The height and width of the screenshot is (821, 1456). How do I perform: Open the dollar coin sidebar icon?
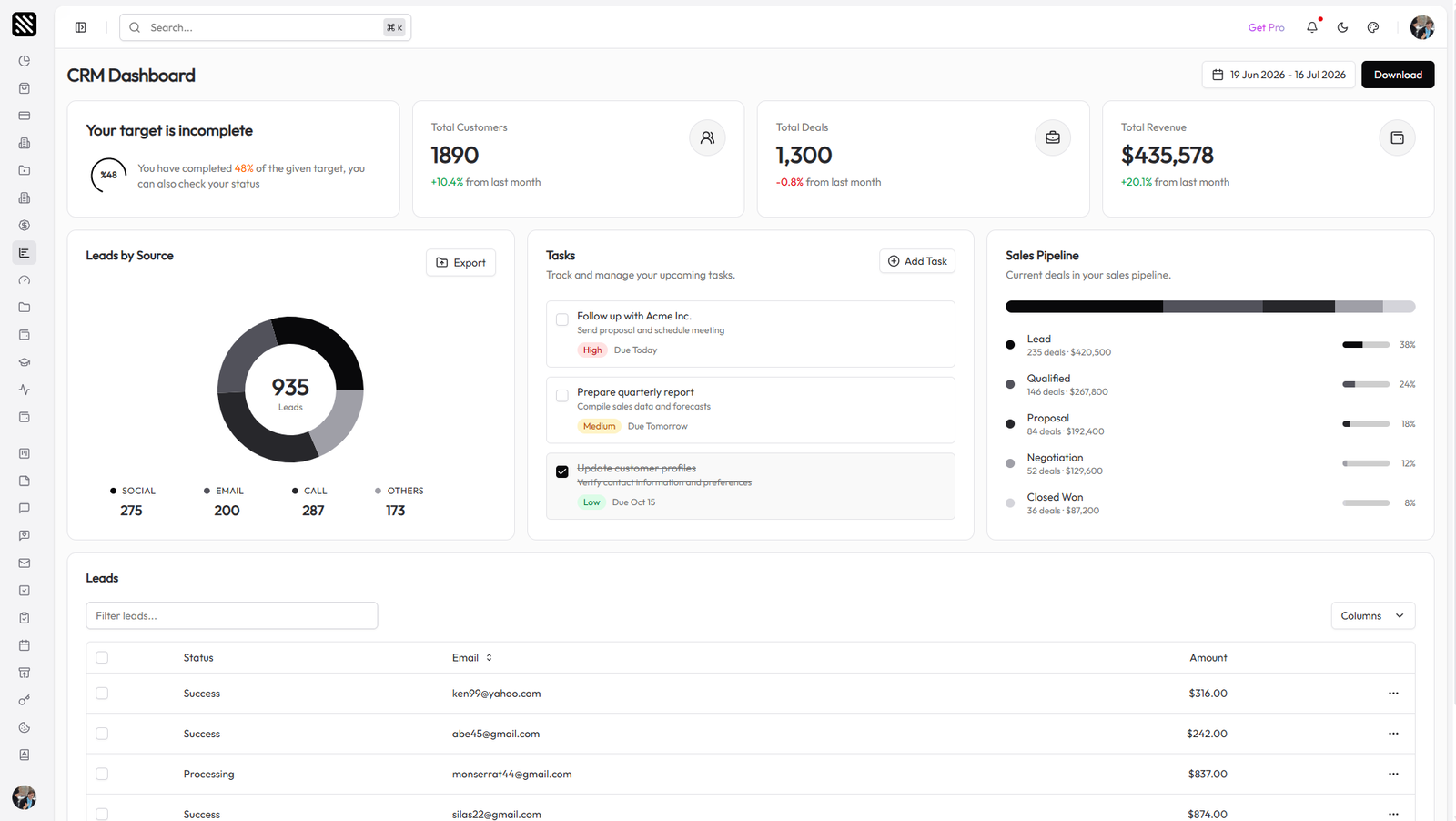pyautogui.click(x=25, y=225)
